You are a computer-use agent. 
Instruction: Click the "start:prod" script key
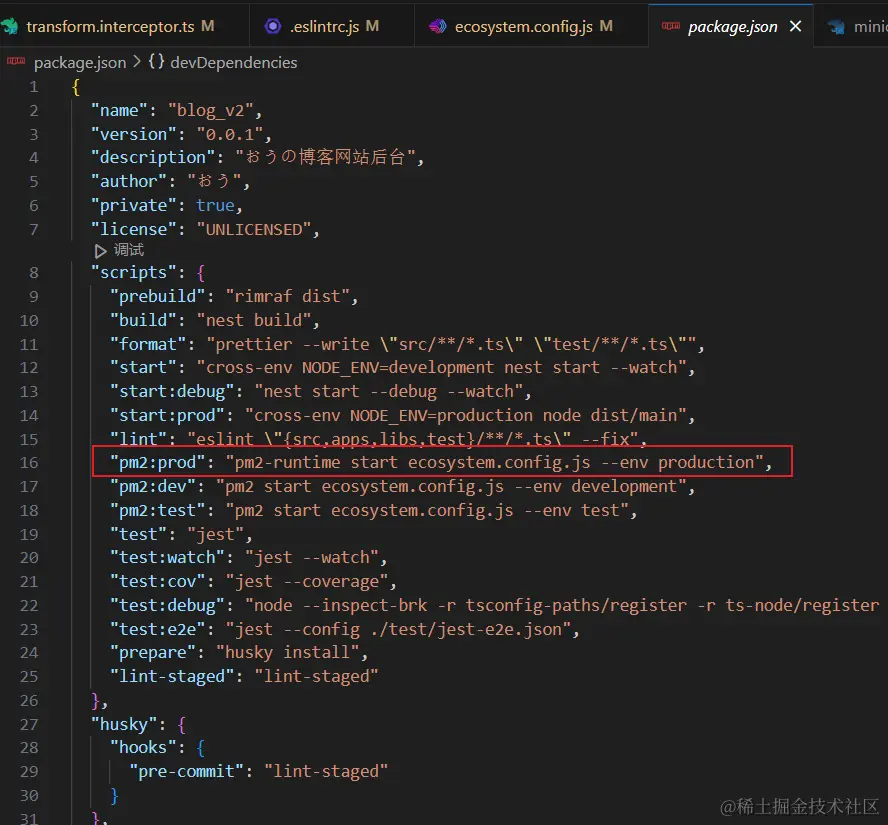point(167,415)
